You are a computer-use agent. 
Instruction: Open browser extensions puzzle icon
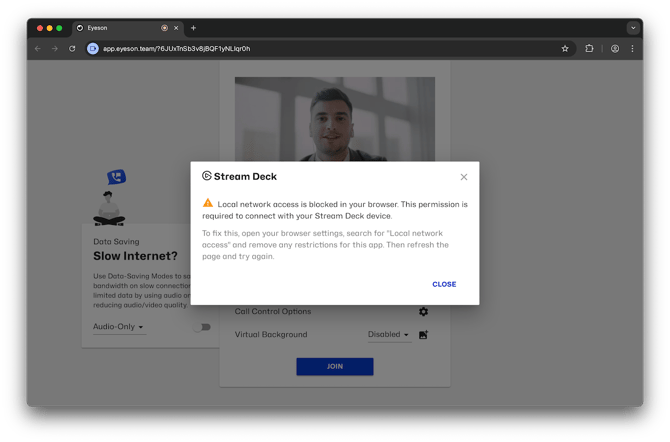click(x=589, y=49)
